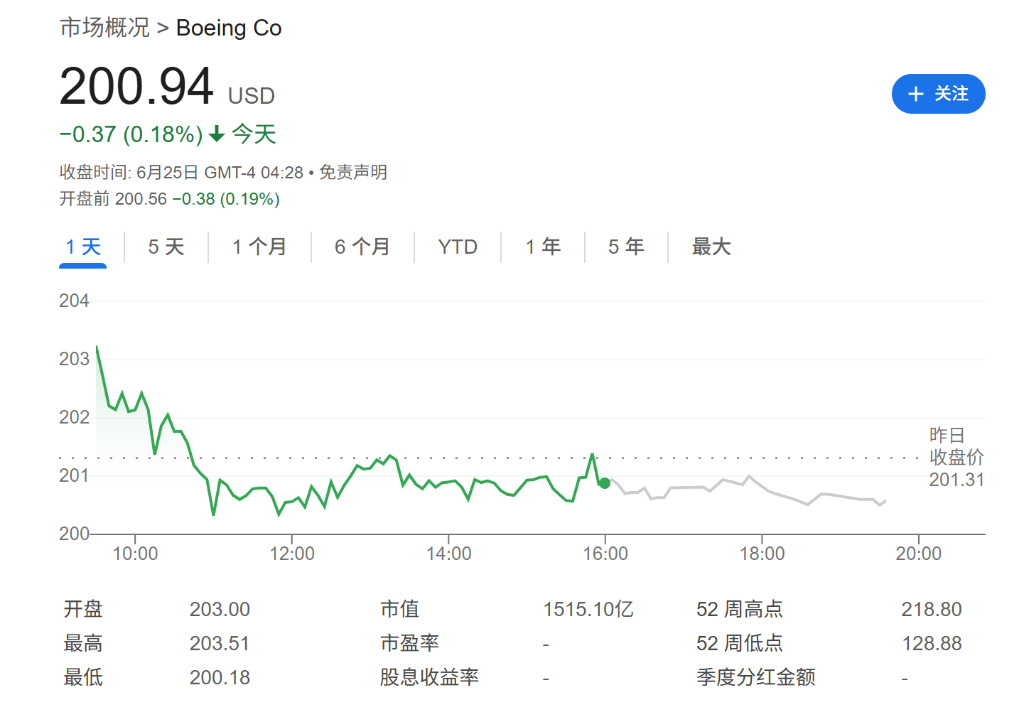Open the YTD performance view
Image resolution: width=1024 pixels, height=709 pixels.
[457, 246]
